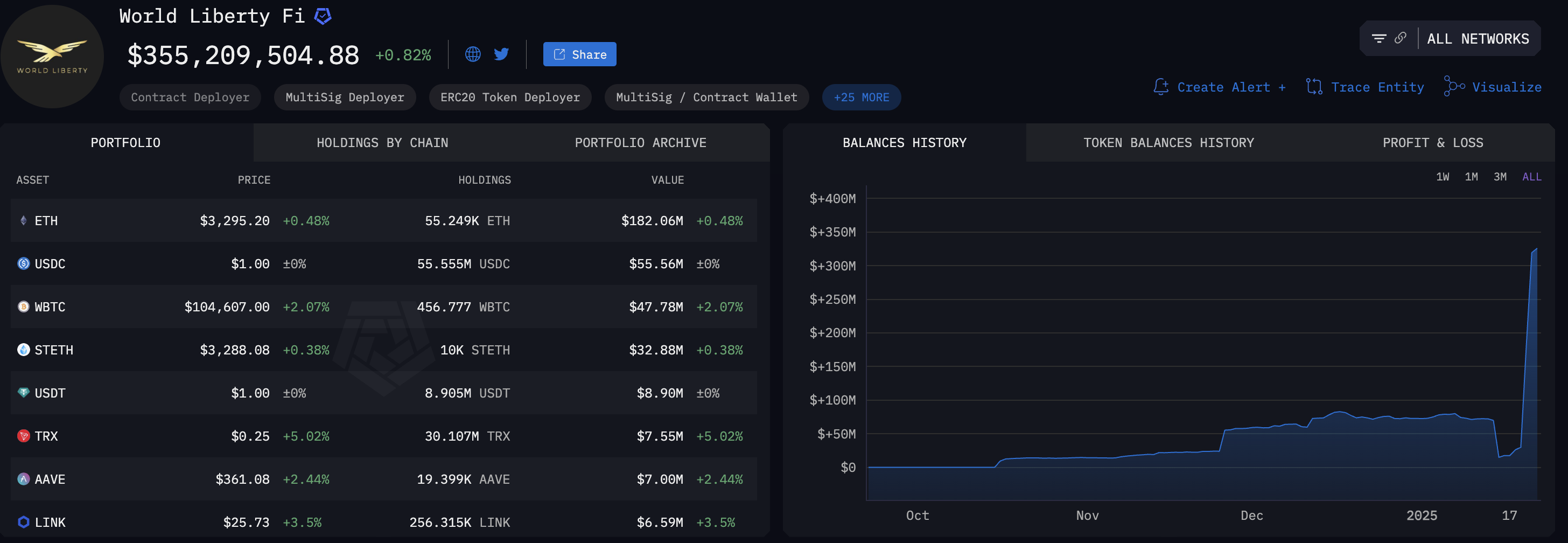This screenshot has height=543, width=1568.
Task: Switch to Holdings By Chain tab
Action: click(x=382, y=143)
